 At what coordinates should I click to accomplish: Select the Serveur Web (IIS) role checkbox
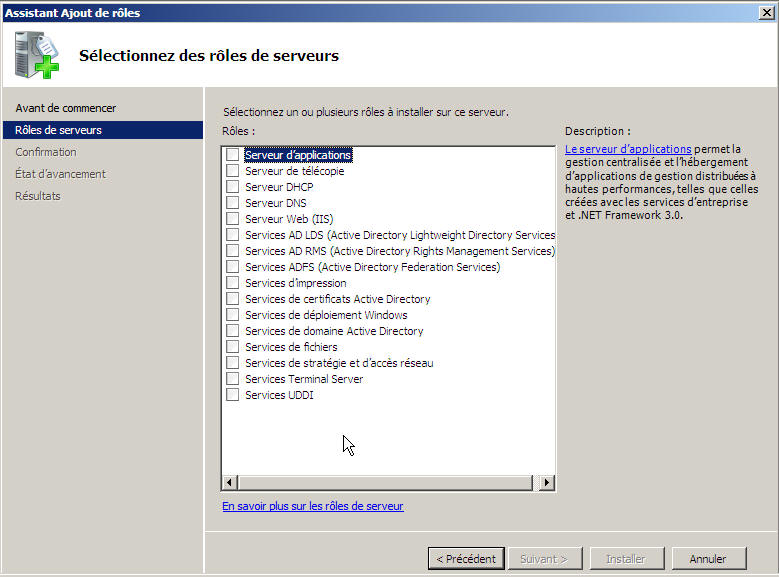click(233, 219)
